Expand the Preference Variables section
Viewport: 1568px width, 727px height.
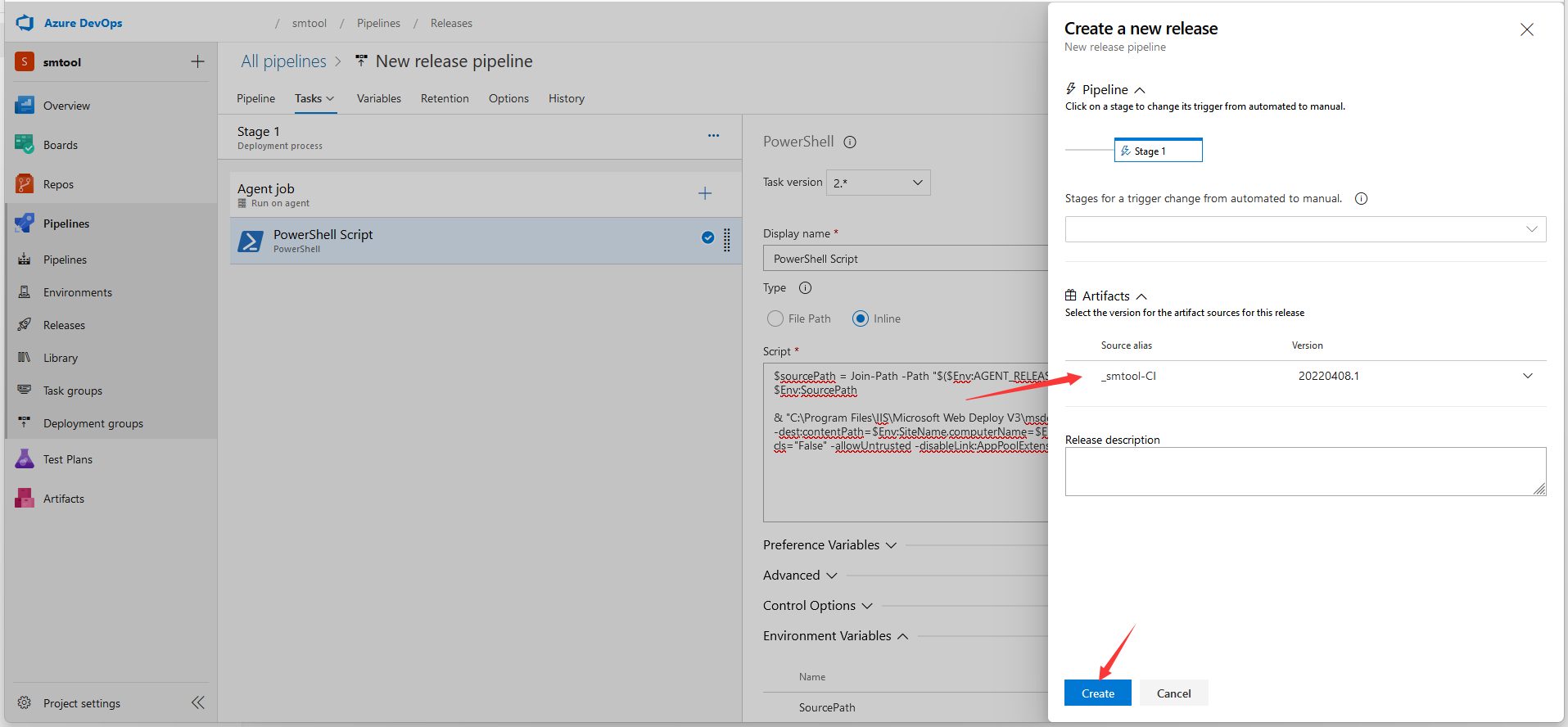point(829,545)
